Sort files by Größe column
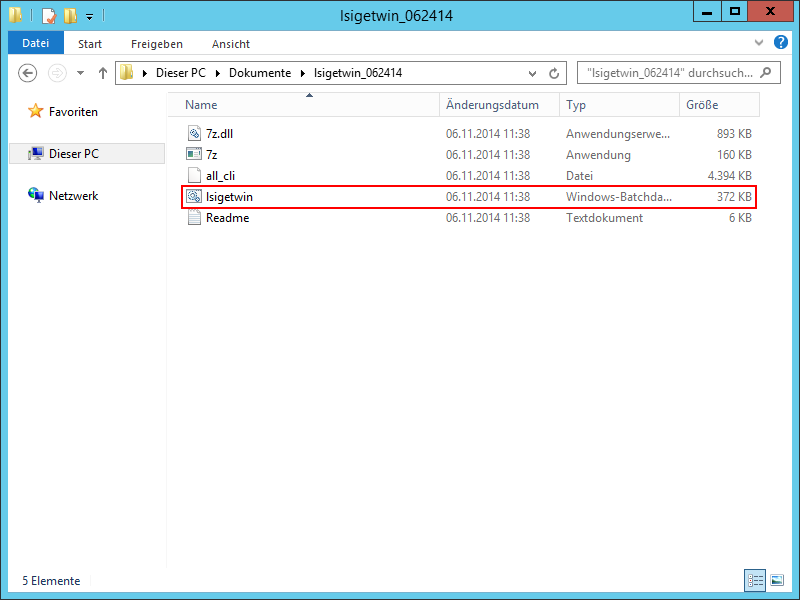This screenshot has height=600, width=800. [719, 105]
